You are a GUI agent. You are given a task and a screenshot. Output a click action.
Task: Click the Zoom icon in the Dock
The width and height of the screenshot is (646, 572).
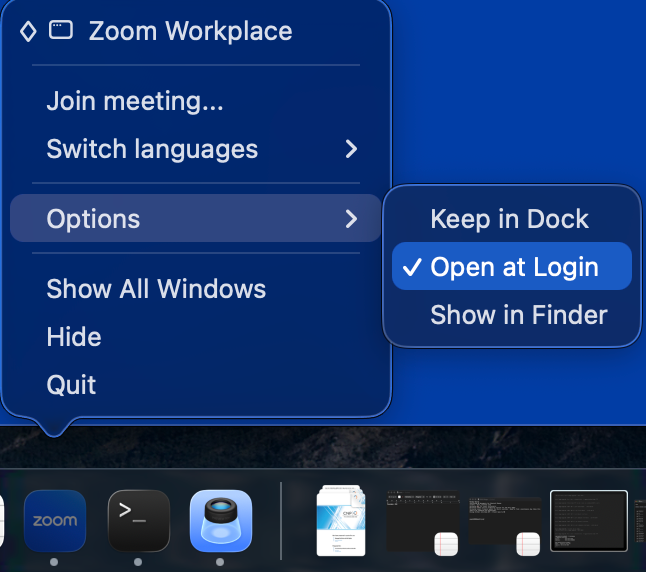click(x=55, y=521)
